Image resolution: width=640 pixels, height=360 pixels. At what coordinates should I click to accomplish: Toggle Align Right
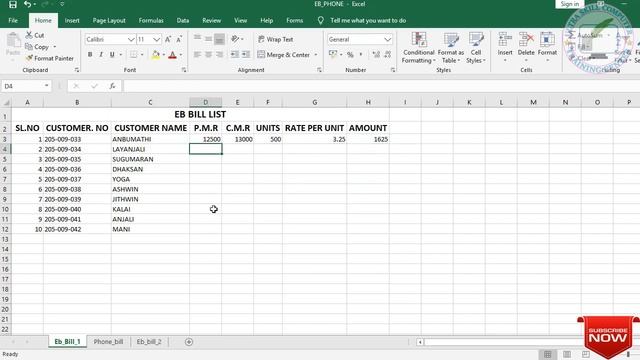tap(220, 55)
